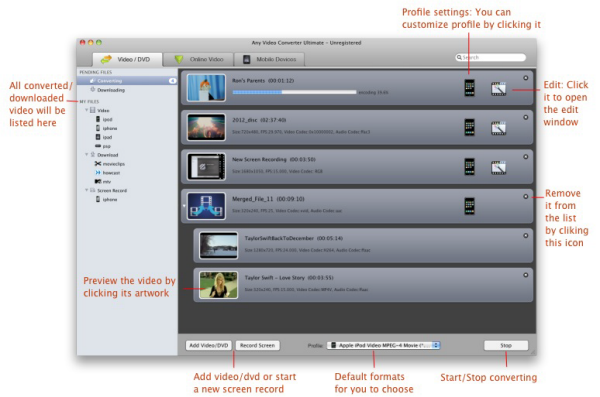Preview Taylor Swift - Love Story thumbnail
The height and width of the screenshot is (397, 600).
(x=218, y=285)
